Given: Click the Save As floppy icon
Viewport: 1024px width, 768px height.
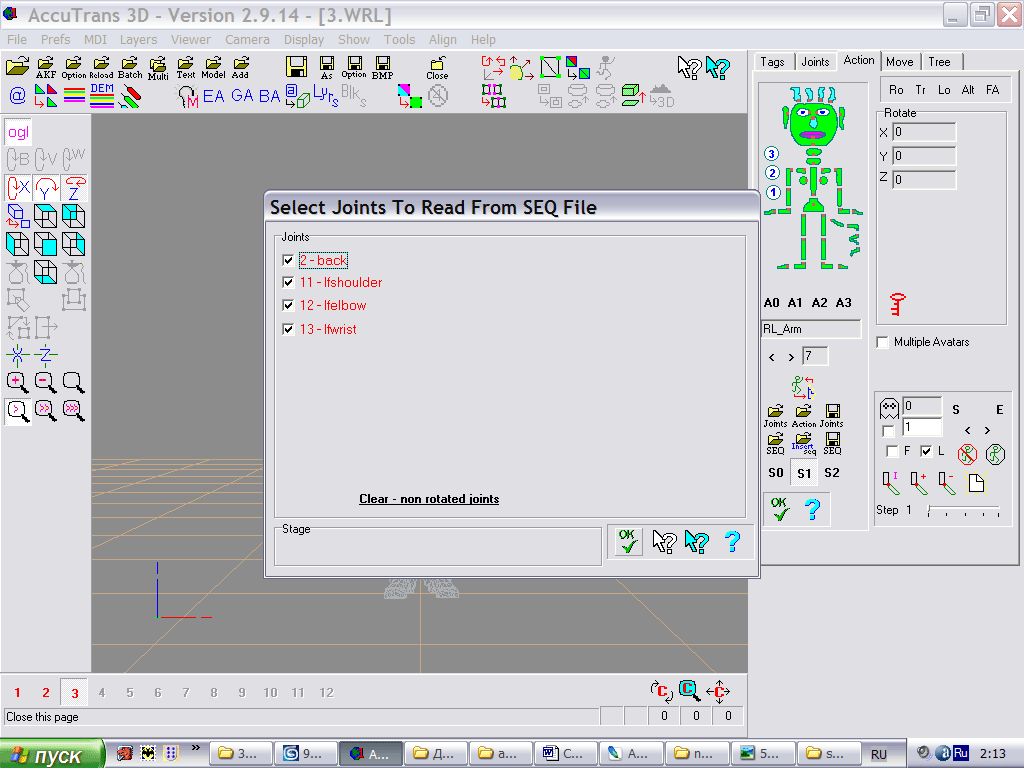Looking at the screenshot, I should (x=327, y=67).
